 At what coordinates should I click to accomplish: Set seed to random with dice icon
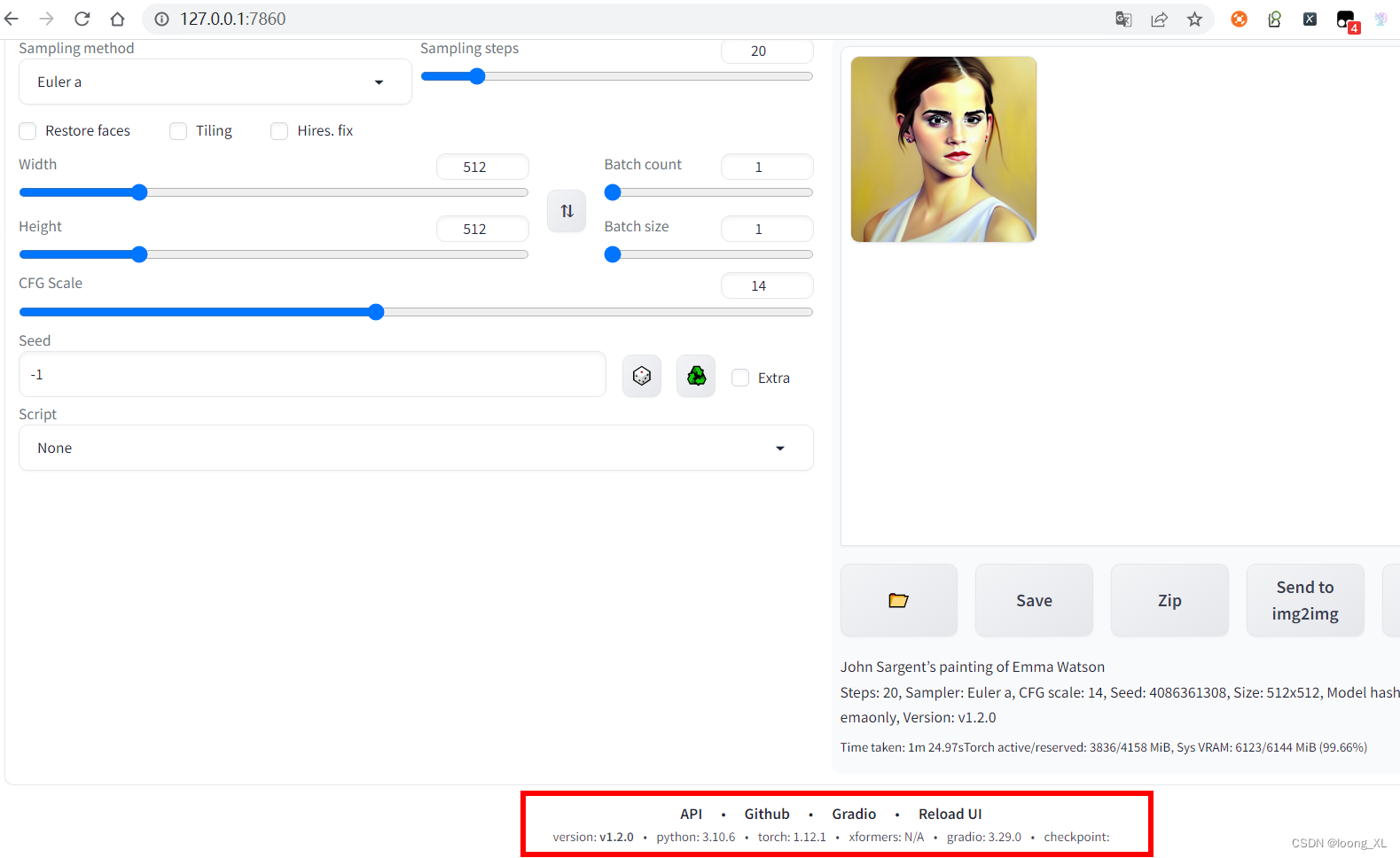coord(642,376)
